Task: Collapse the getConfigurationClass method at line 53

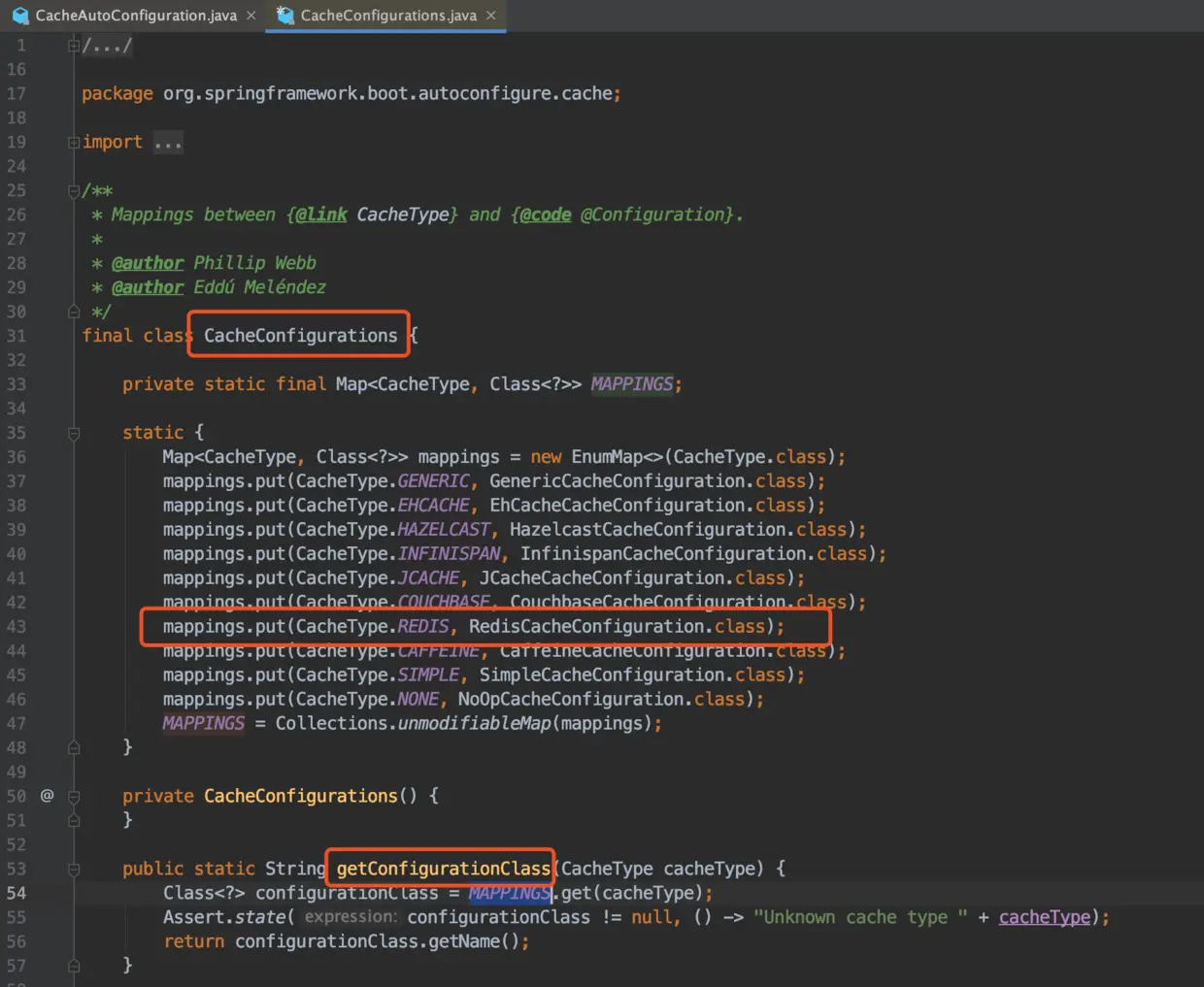Action: pyautogui.click(x=74, y=869)
